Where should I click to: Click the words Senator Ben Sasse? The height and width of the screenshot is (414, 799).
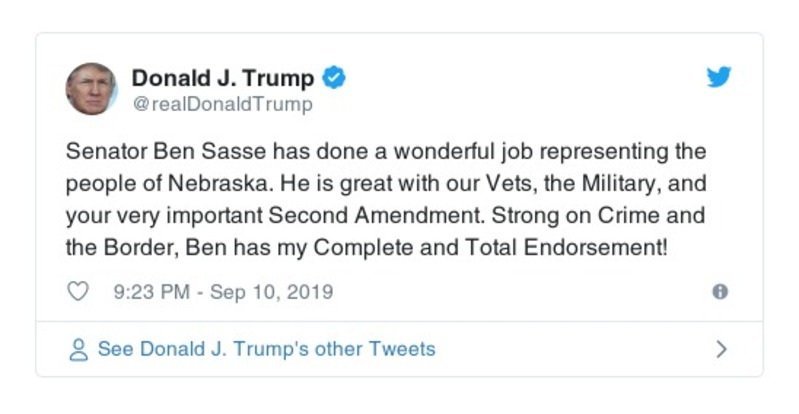147,152
